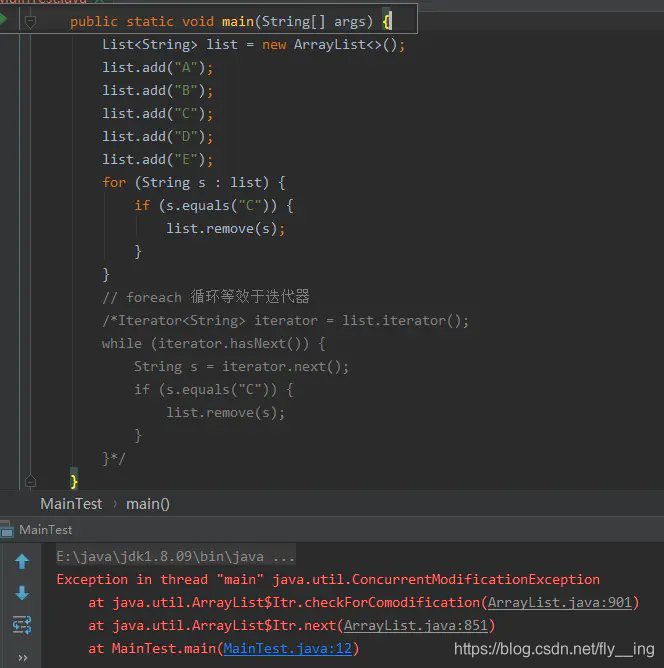664x668 pixels.
Task: Run main method via green gutter arrow
Action: pyautogui.click(x=3, y=19)
